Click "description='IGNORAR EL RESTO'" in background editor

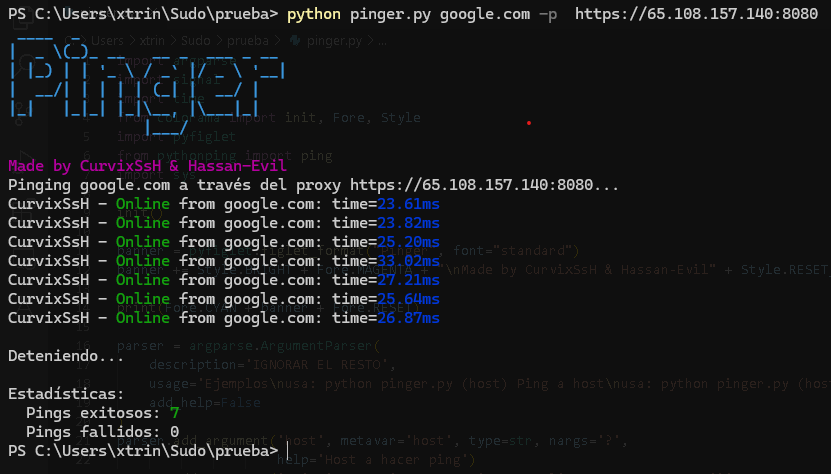[272, 365]
